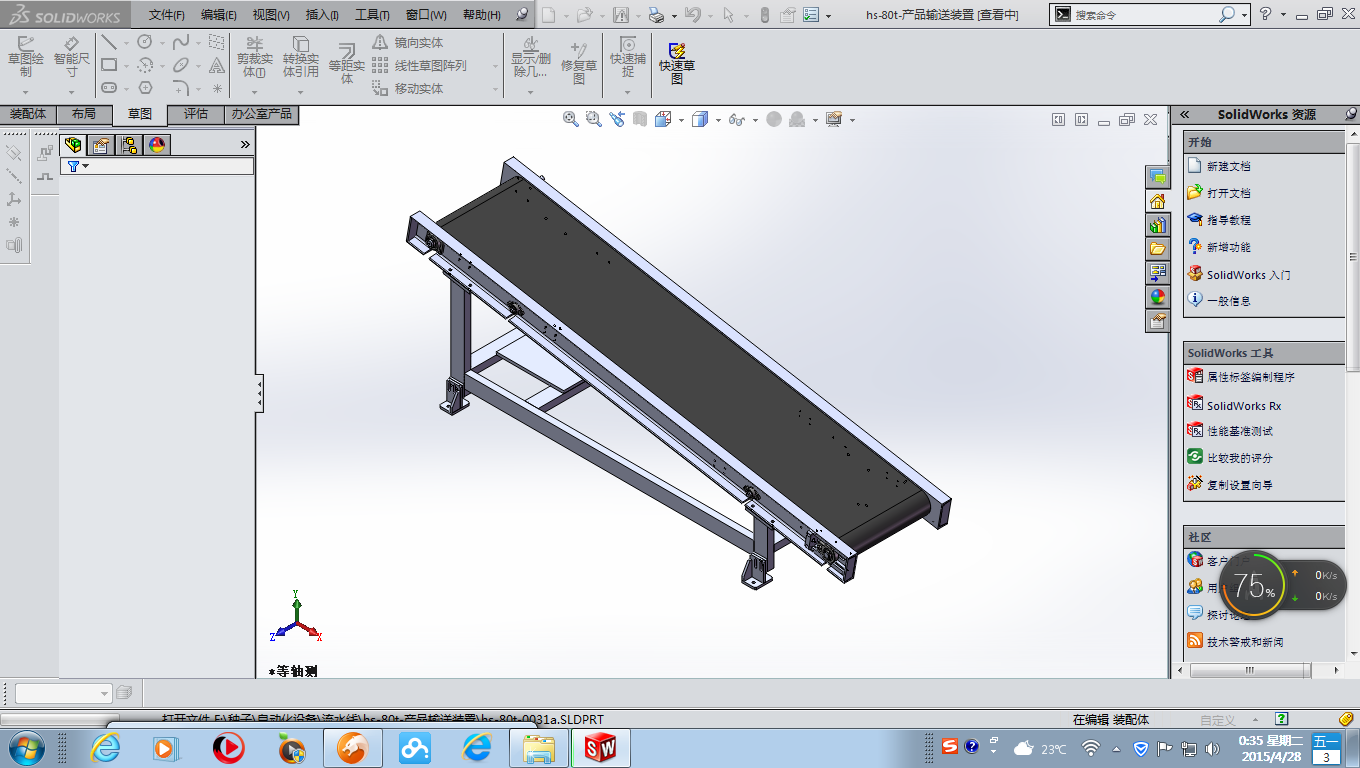The width and height of the screenshot is (1360, 768).
Task: Switch to the Office Products (办公室产品) tab
Action: pos(261,114)
